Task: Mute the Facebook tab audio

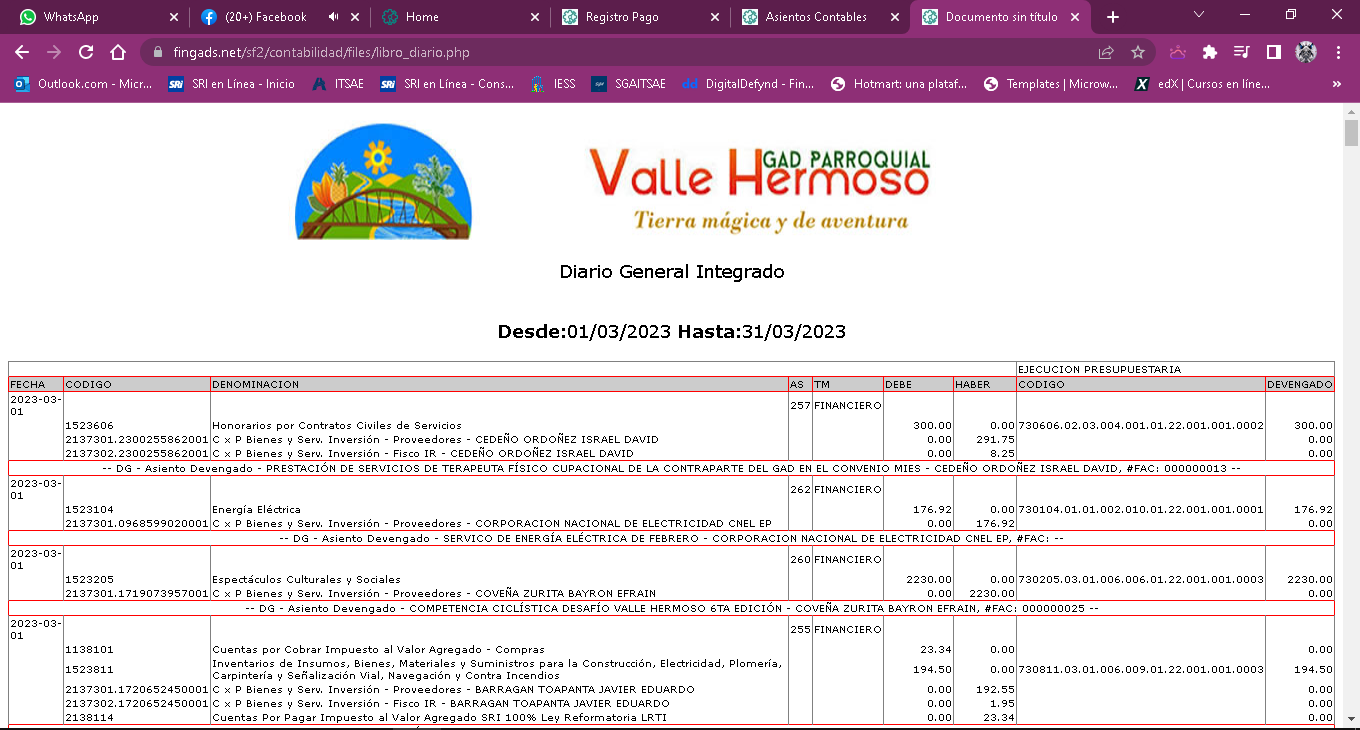Action: [333, 17]
